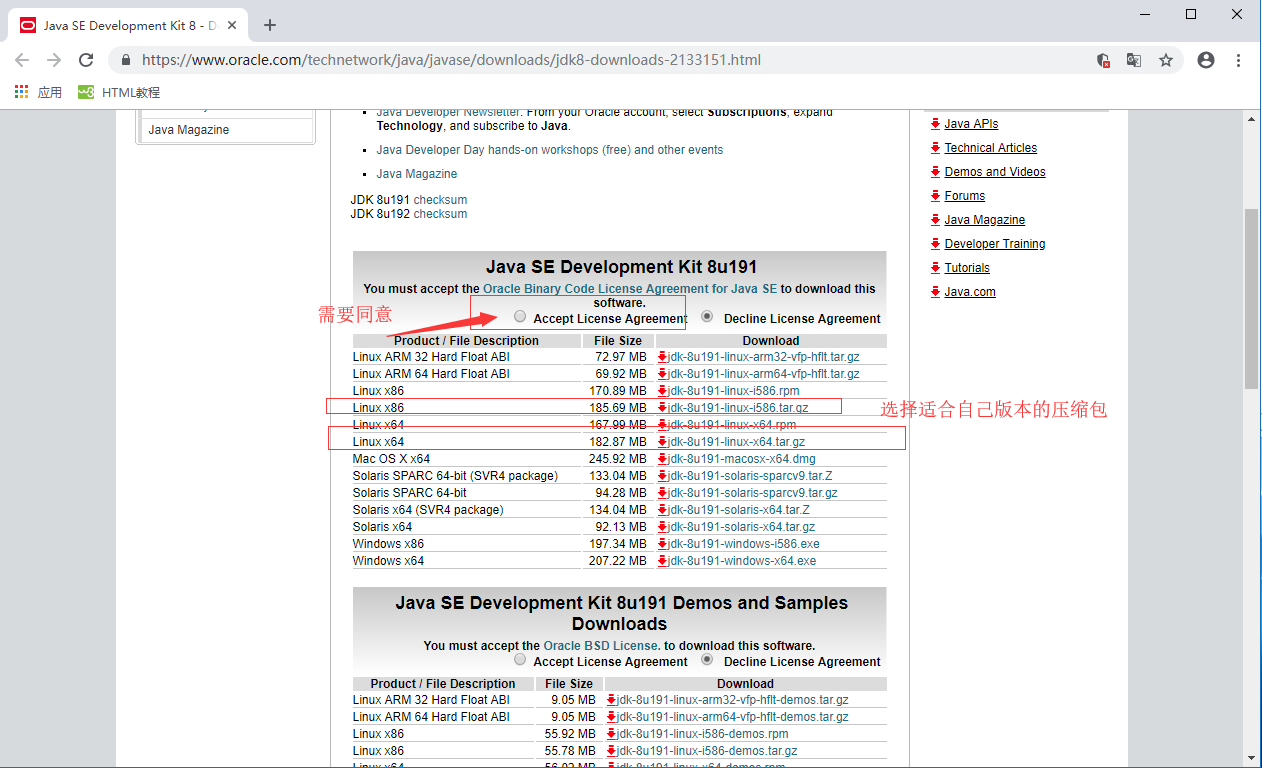Download jdk-8u191-linux-i586.tar.gz
Screen dimensions: 1262x768
[738, 408]
